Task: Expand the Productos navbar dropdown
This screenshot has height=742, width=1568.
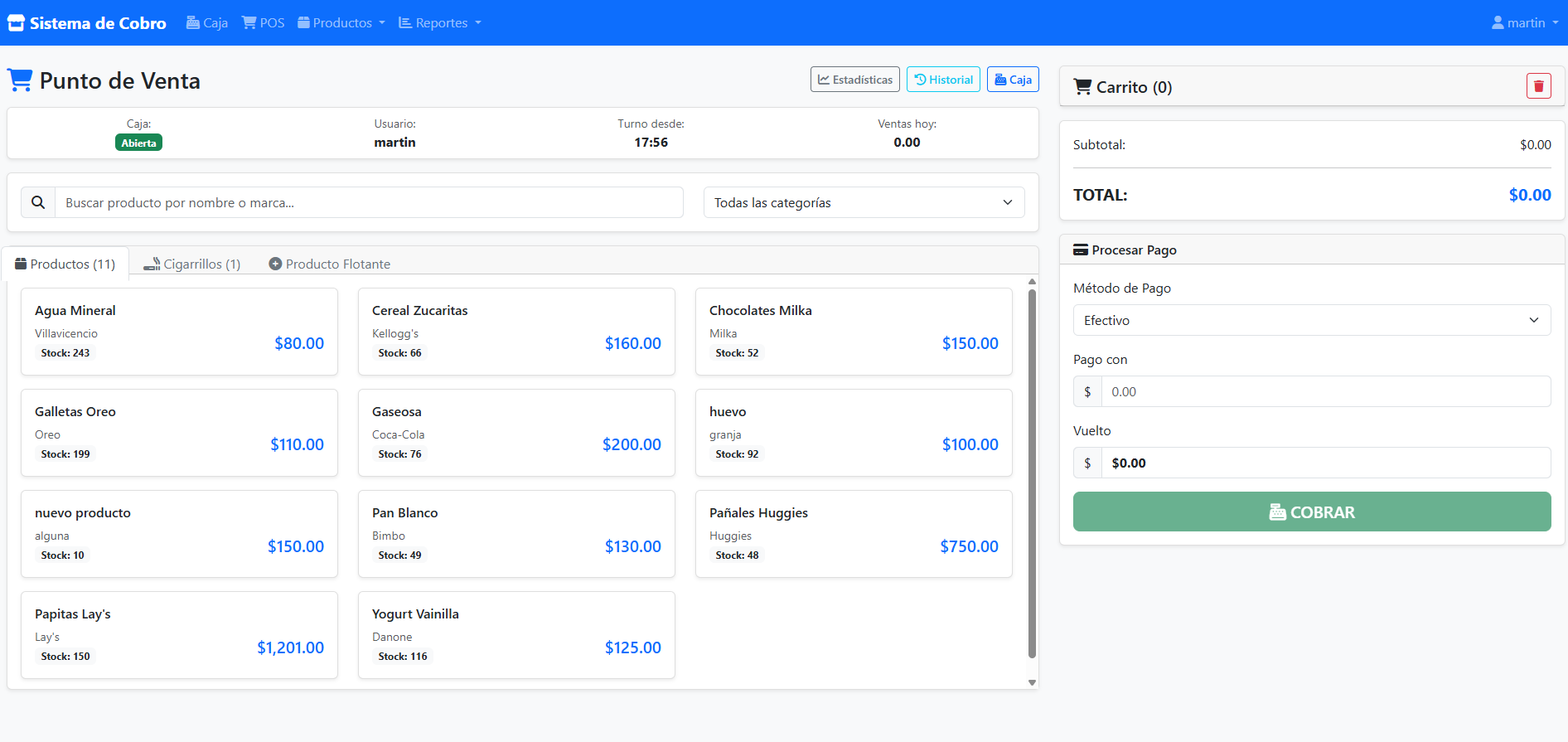Action: pos(341,23)
